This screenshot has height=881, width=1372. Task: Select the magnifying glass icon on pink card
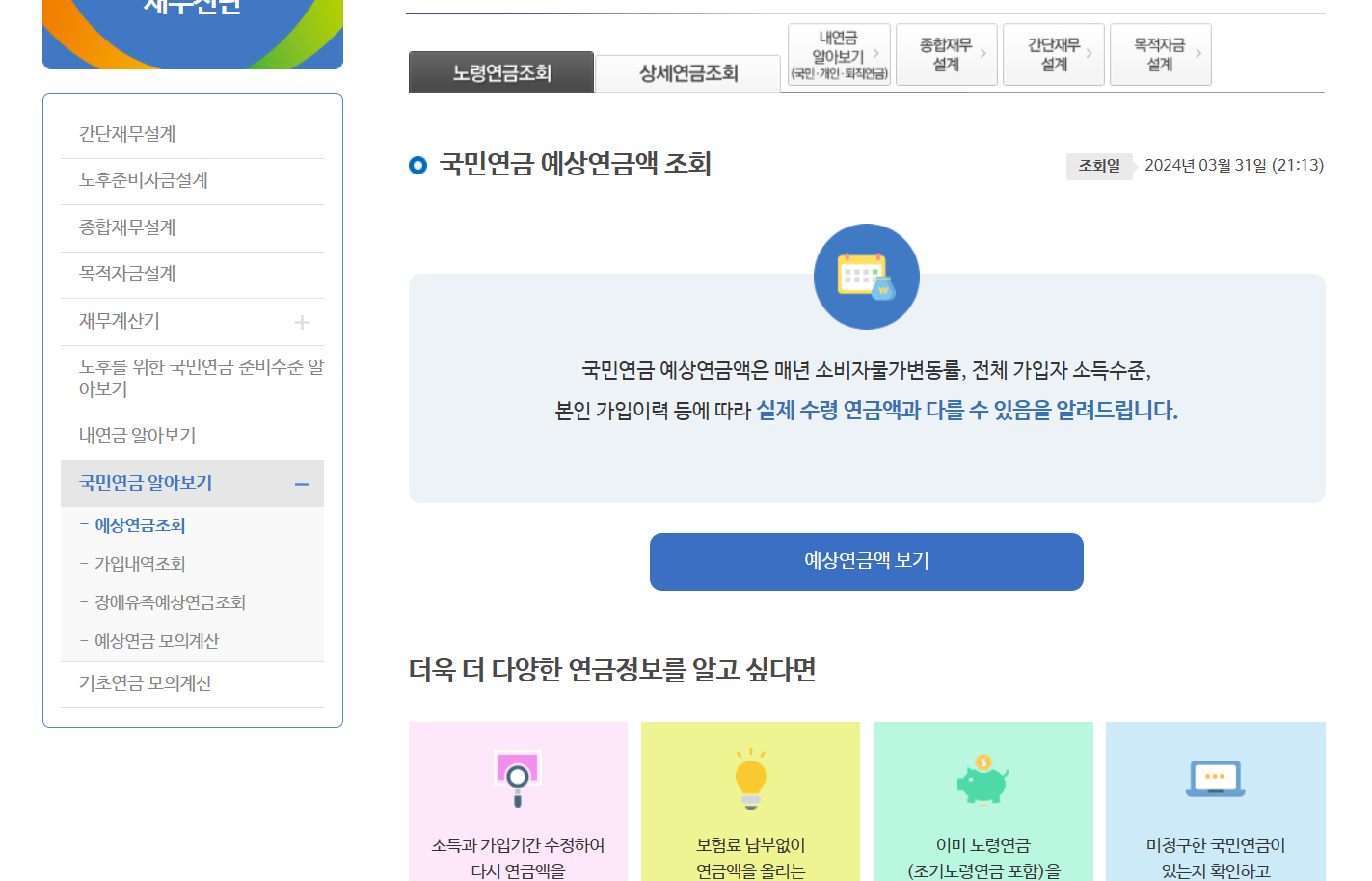(518, 774)
